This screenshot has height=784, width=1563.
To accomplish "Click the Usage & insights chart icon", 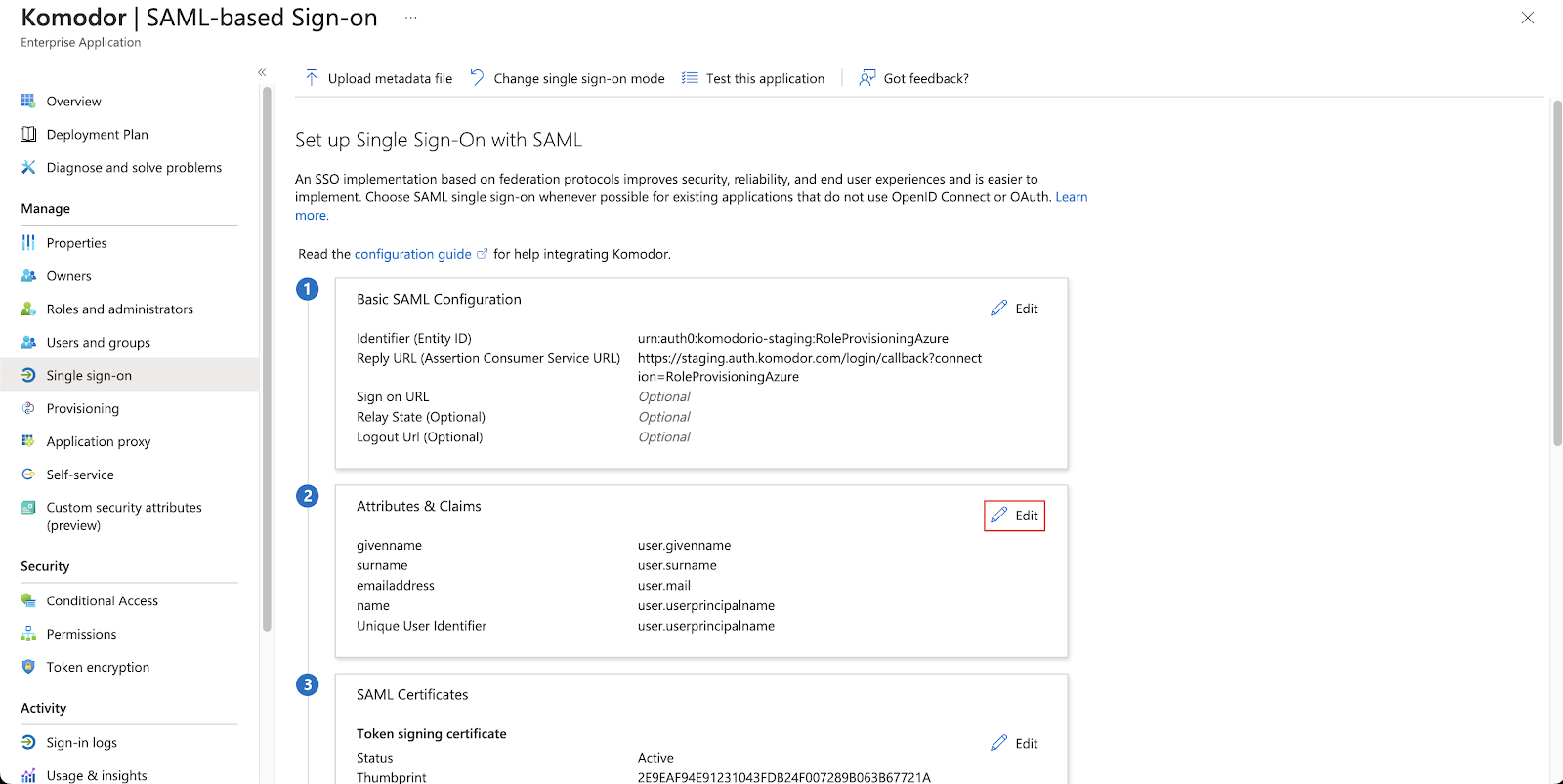I will point(28,775).
